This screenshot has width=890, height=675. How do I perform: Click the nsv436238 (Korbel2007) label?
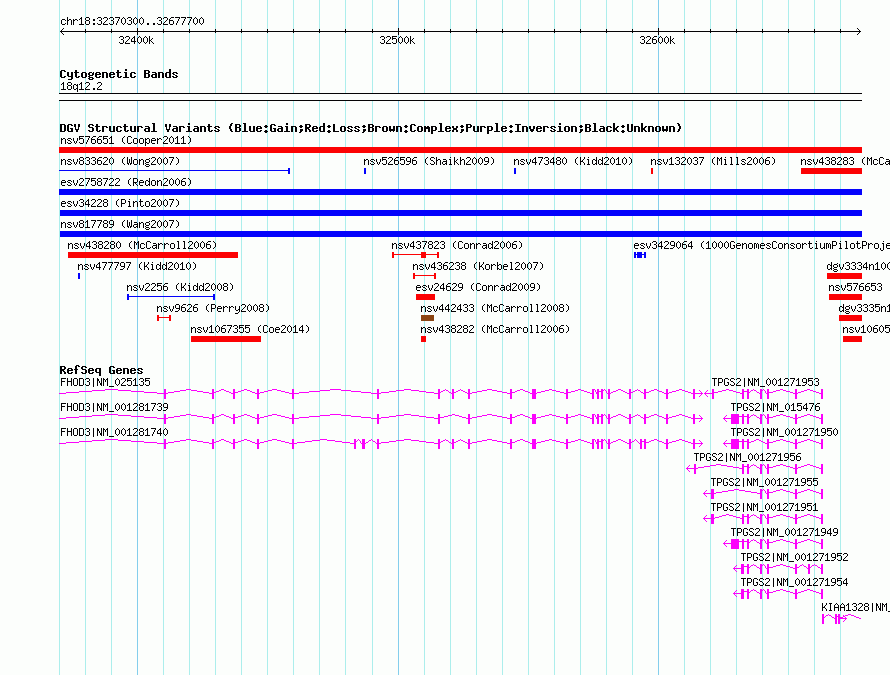(478, 266)
